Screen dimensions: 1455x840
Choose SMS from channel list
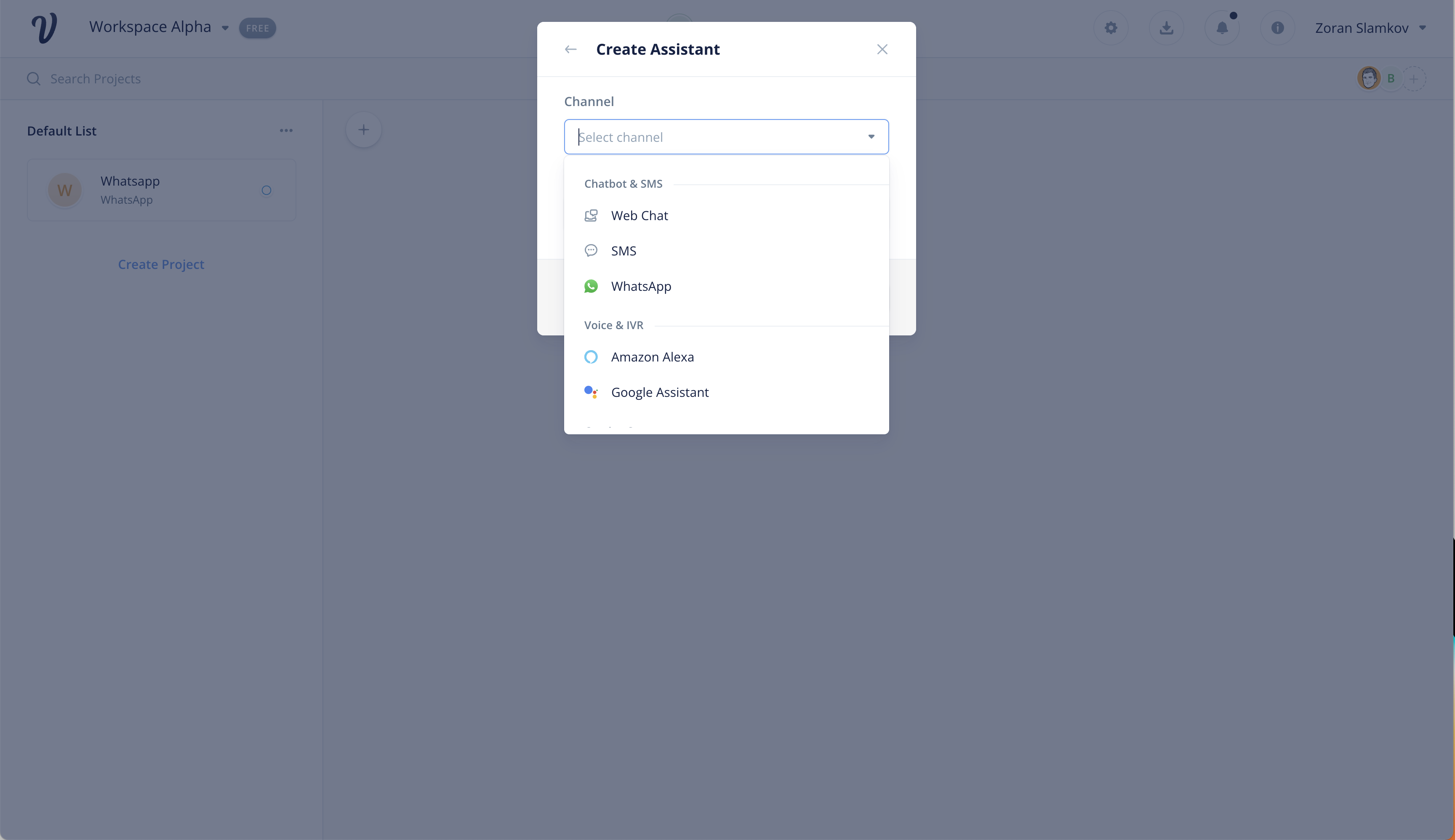tap(624, 251)
